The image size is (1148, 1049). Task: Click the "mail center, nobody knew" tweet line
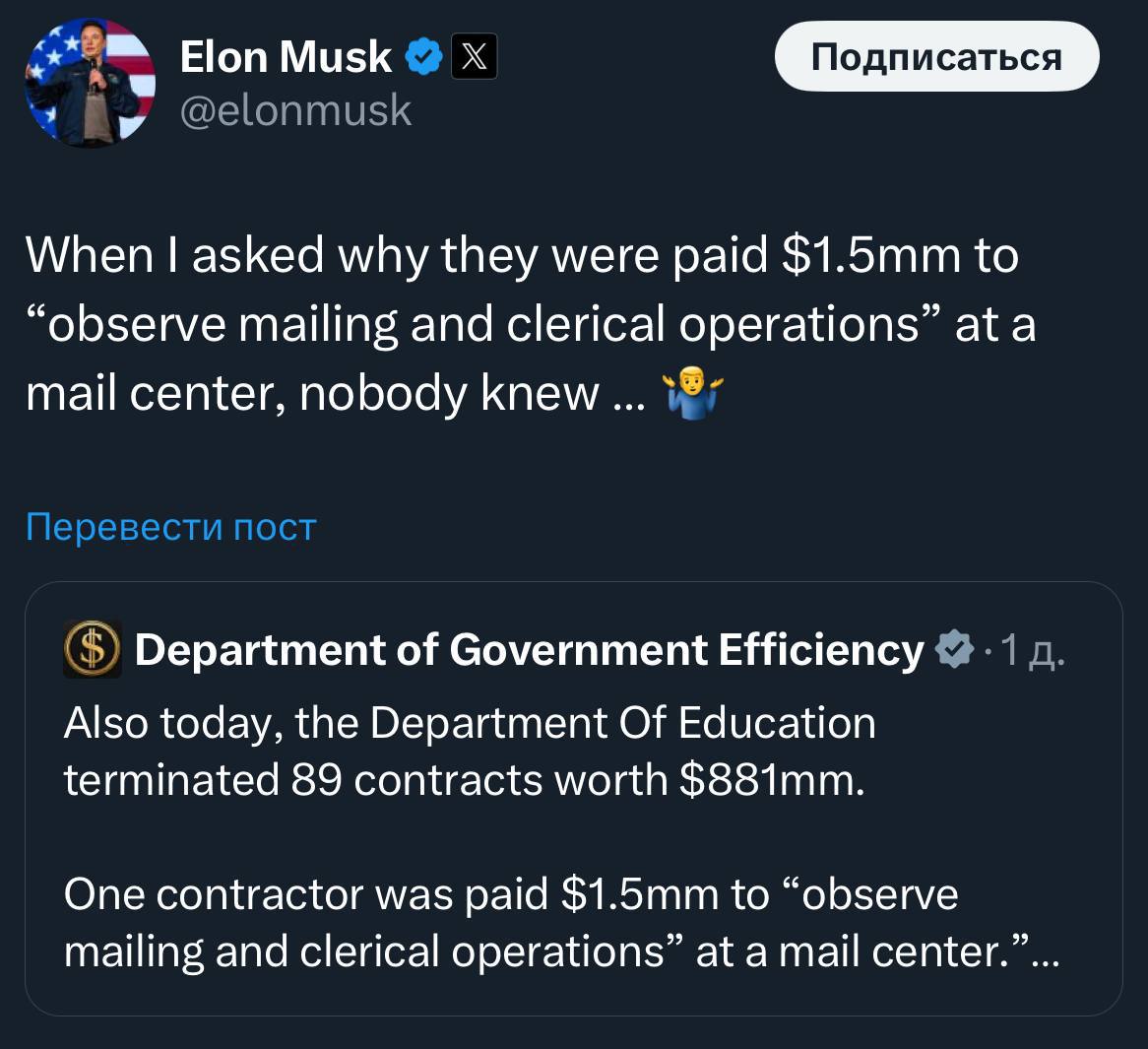[x=335, y=394]
